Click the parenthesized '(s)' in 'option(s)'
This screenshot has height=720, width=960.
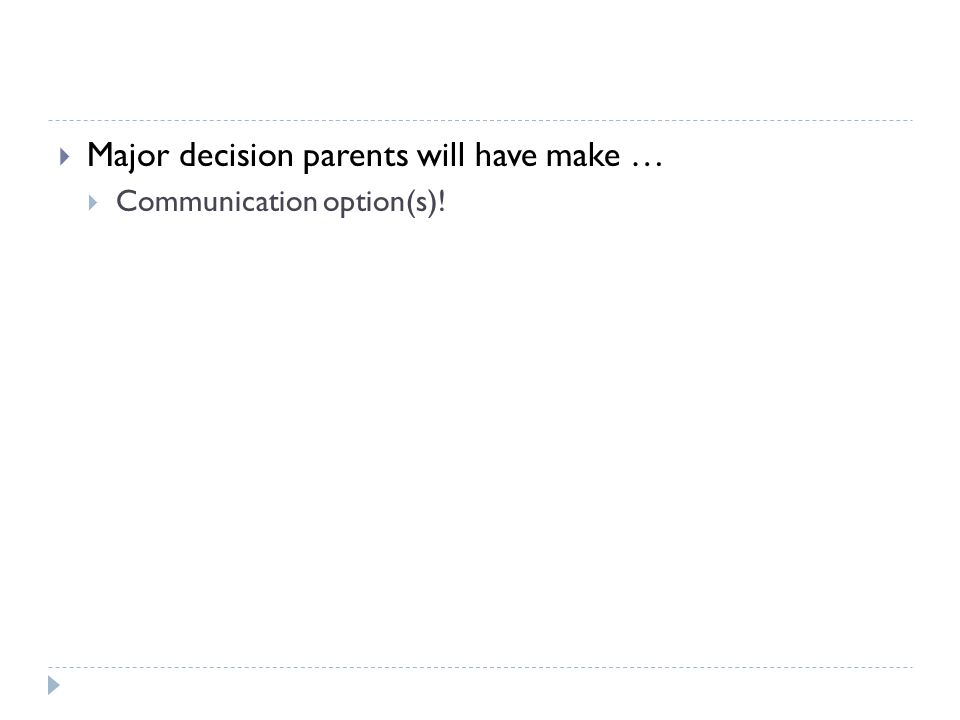tap(422, 203)
